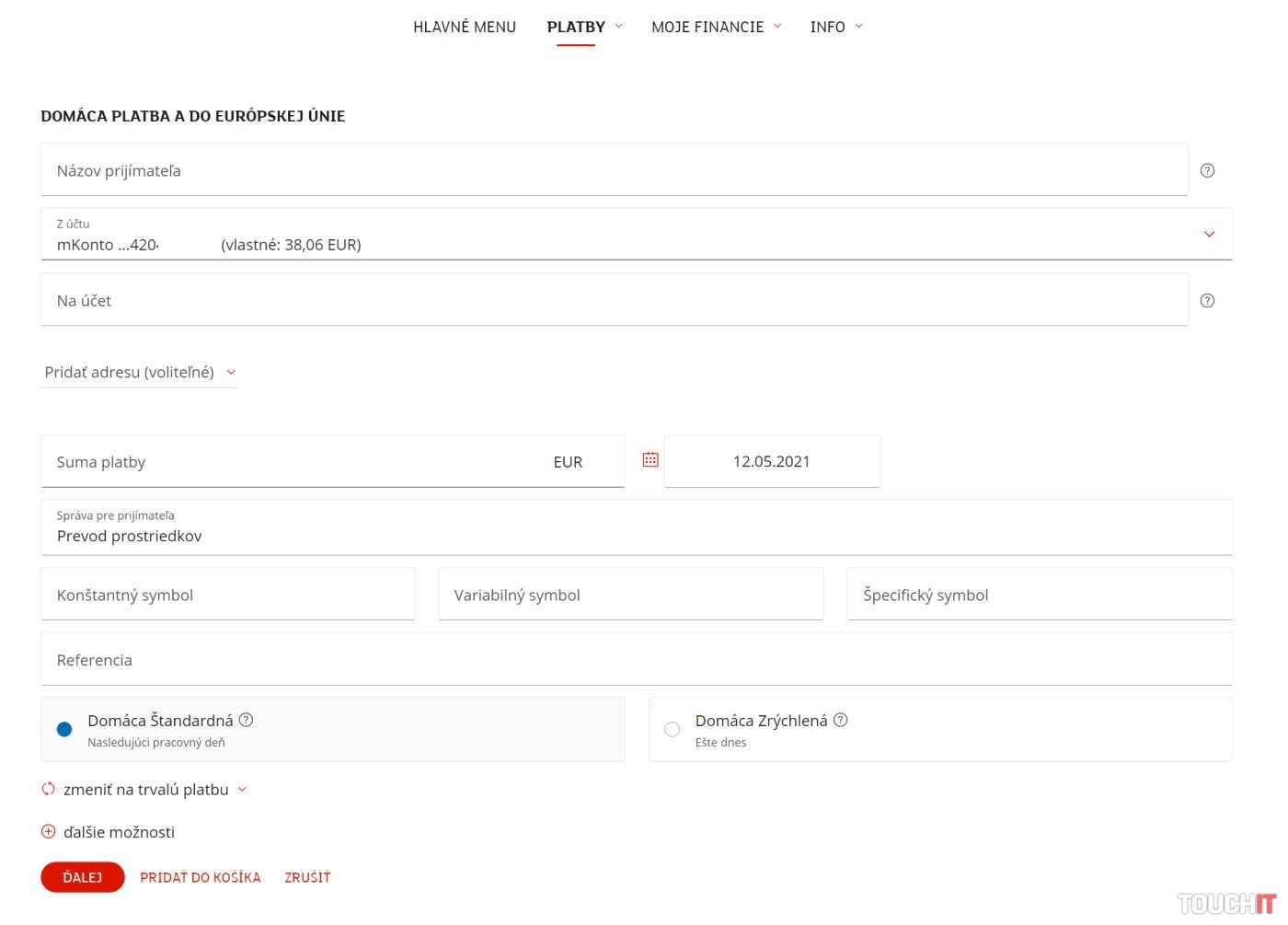Click the red Ďalej button
1288x925 pixels.
coord(82,877)
